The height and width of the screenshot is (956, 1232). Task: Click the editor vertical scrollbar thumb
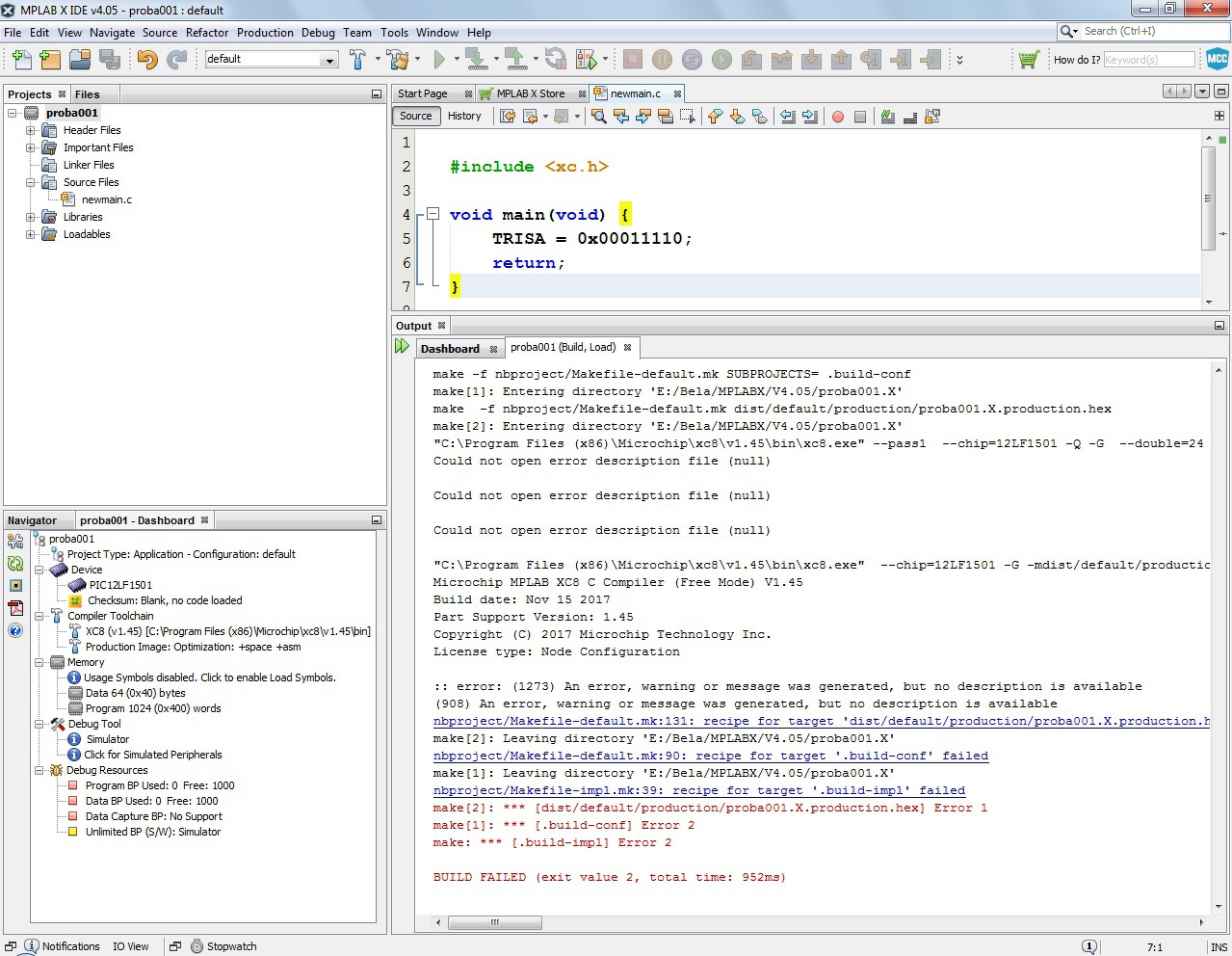[1208, 198]
